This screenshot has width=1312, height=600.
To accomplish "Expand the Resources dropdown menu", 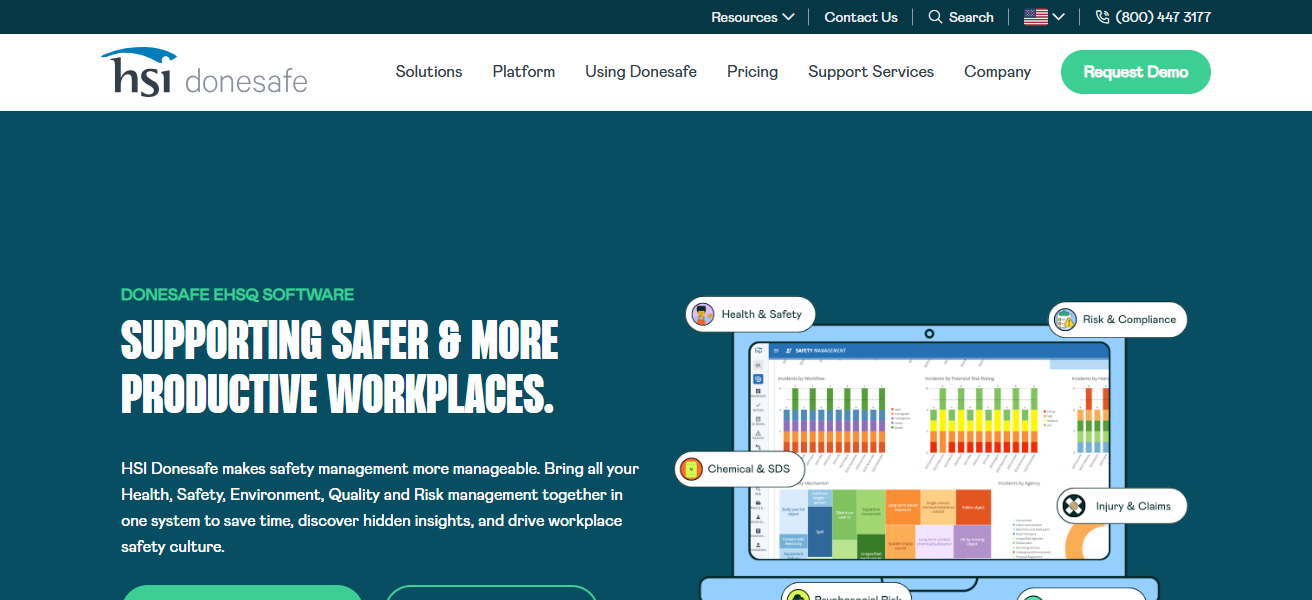I will [x=752, y=17].
